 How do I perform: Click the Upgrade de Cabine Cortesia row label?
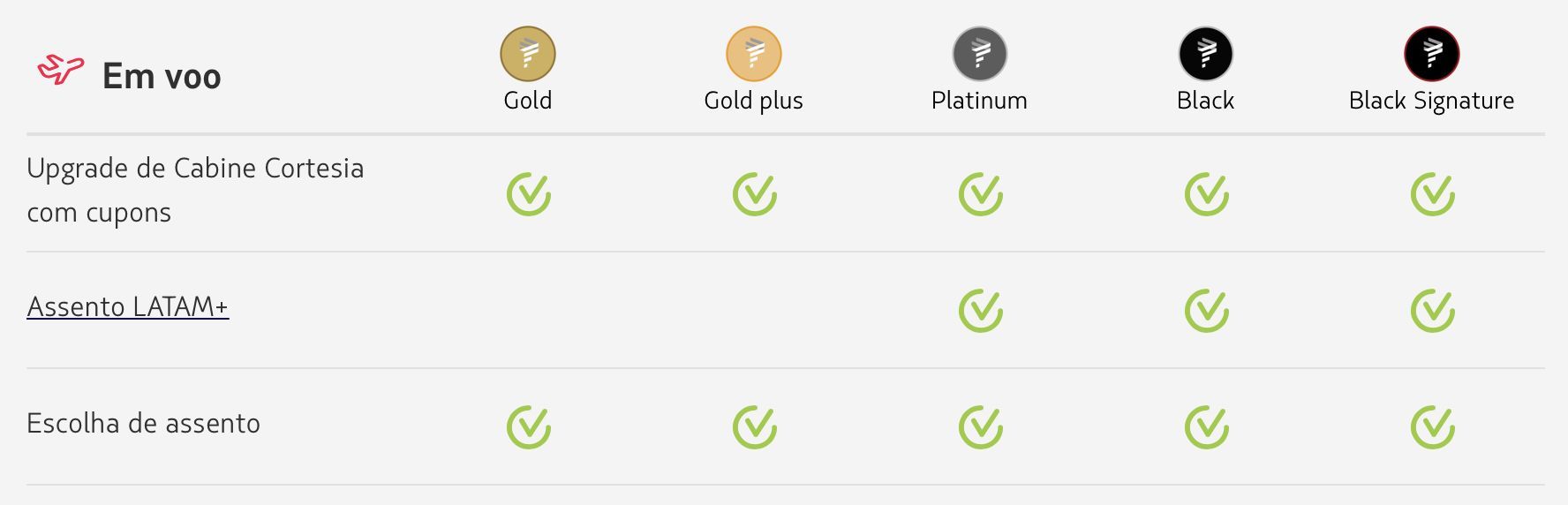(195, 190)
